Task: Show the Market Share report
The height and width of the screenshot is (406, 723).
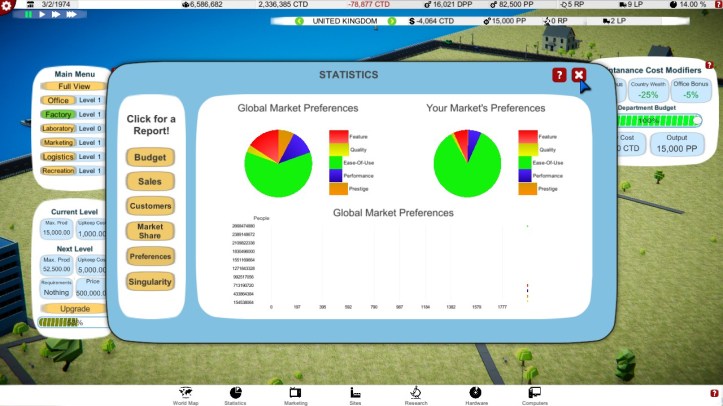Action: pos(150,231)
